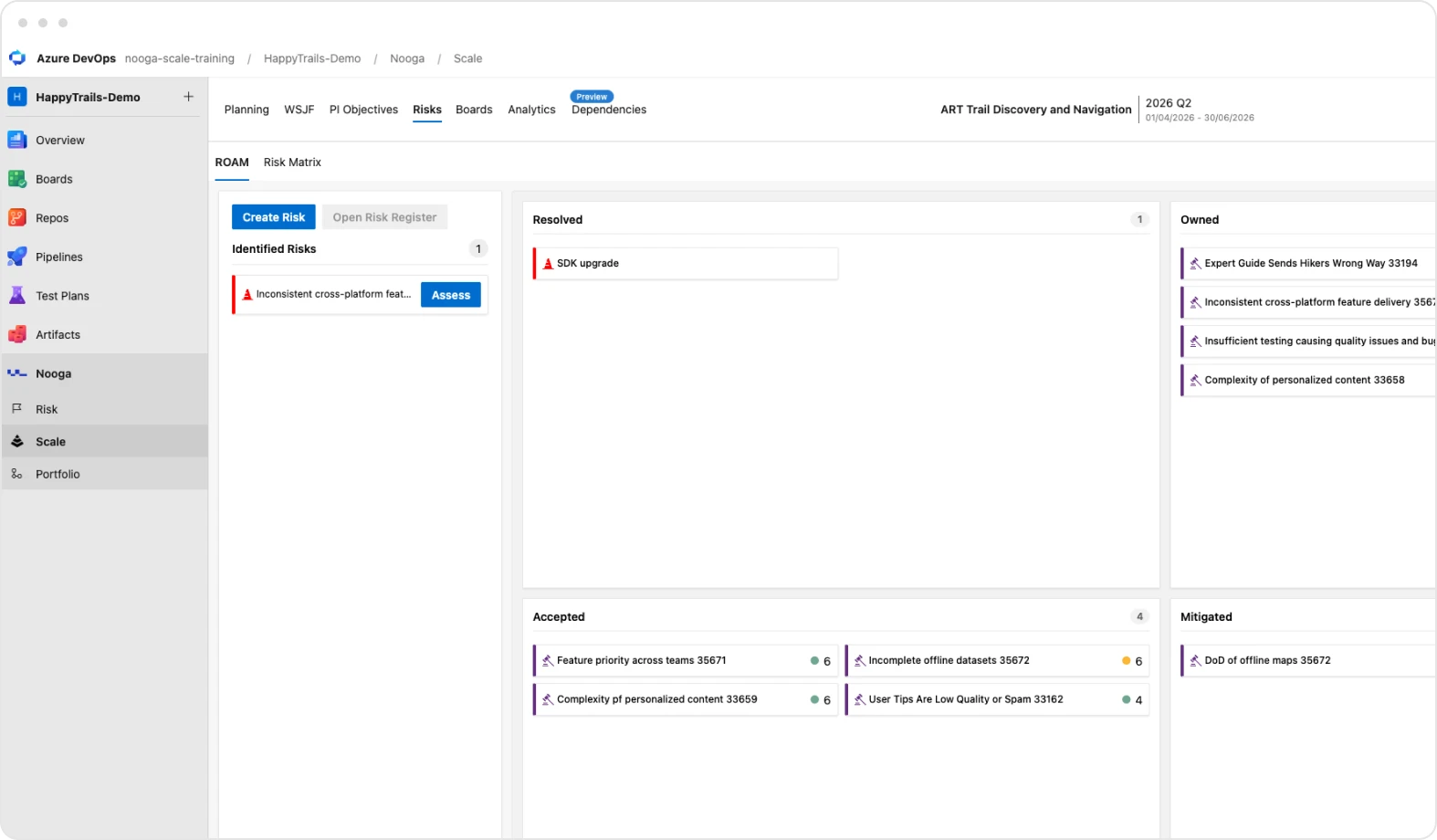Viewport: 1437px width, 840px height.
Task: Click the Risk flag icon
Action: click(16, 409)
